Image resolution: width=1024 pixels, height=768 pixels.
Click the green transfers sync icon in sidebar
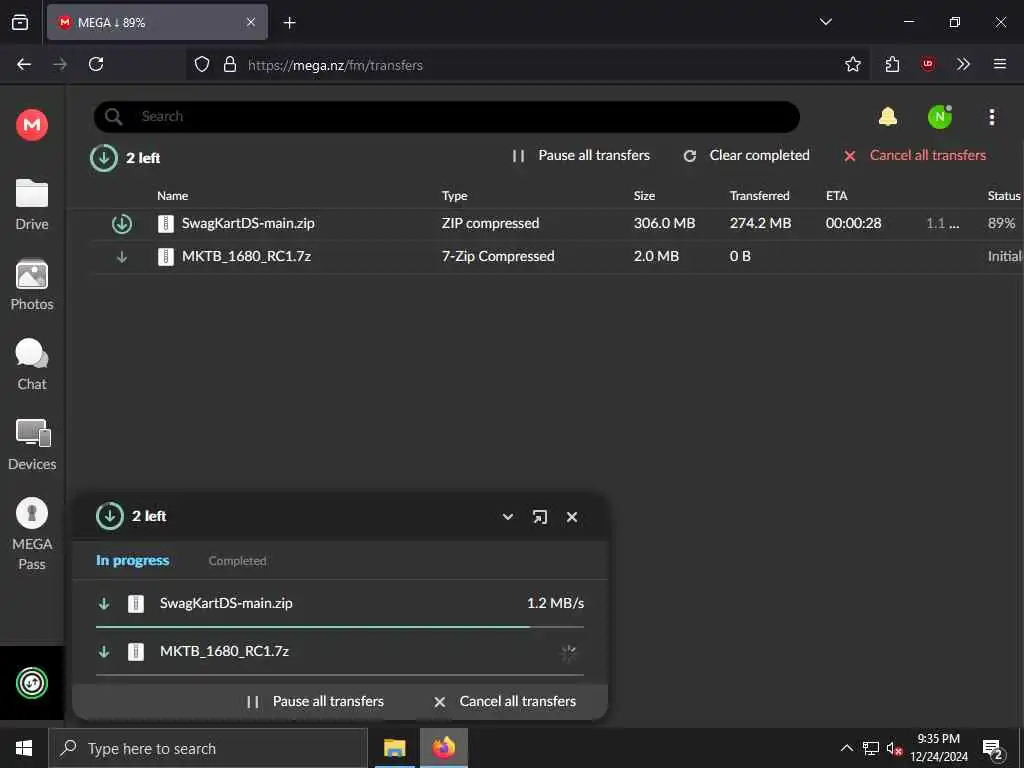click(x=31, y=683)
